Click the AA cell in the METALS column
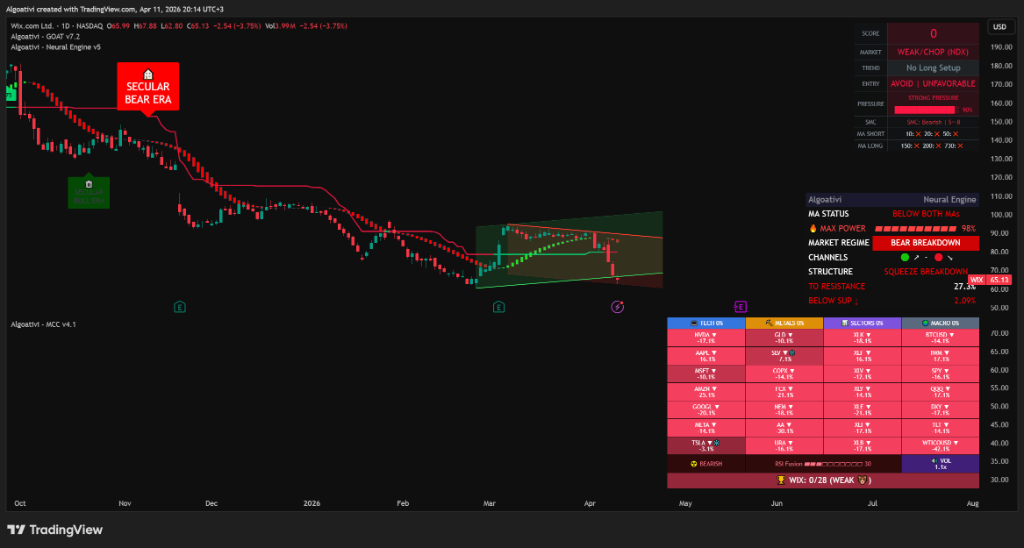The width and height of the screenshot is (1024, 548). [x=784, y=428]
